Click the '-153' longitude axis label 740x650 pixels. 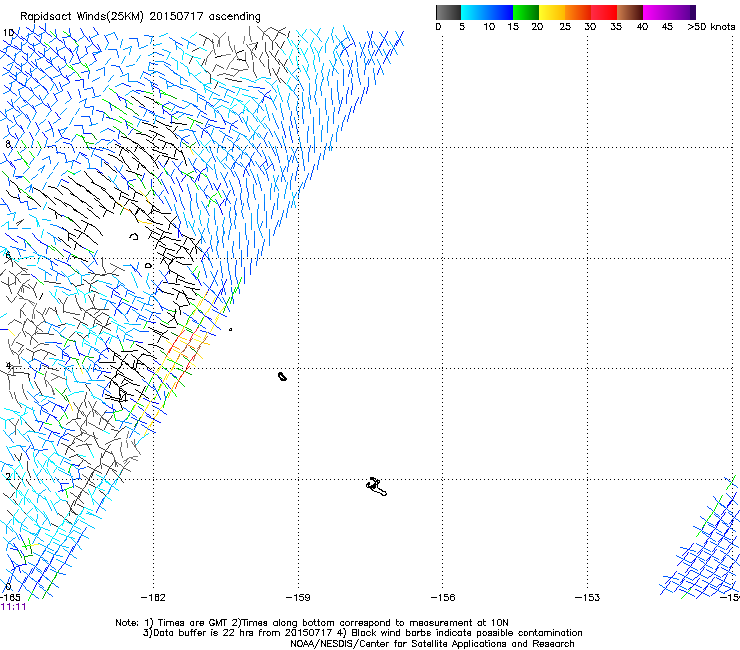pyautogui.click(x=588, y=598)
